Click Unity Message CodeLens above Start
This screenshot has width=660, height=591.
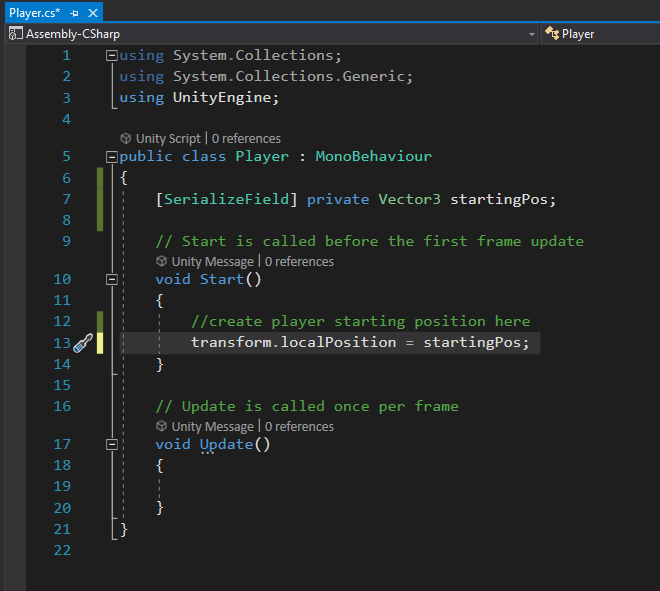[x=213, y=262]
